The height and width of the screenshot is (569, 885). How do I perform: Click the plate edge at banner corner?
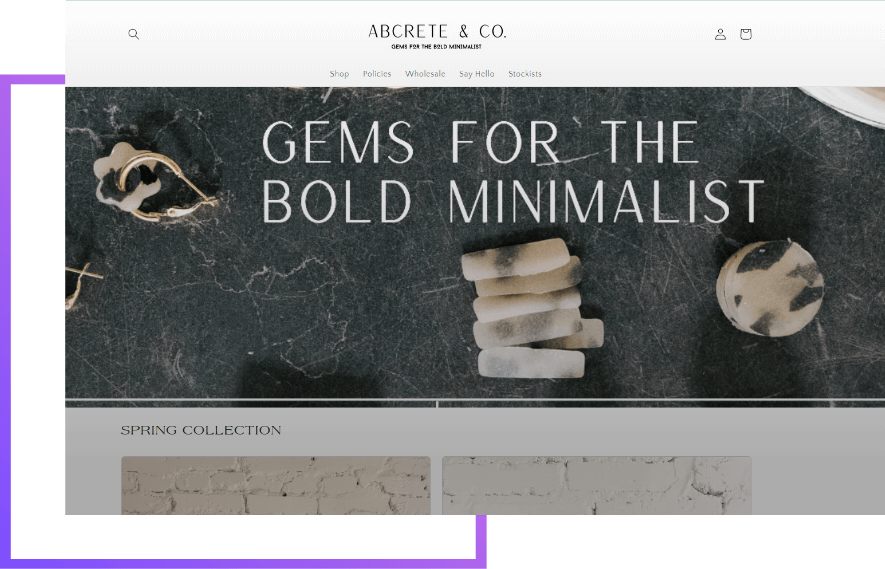tap(847, 104)
